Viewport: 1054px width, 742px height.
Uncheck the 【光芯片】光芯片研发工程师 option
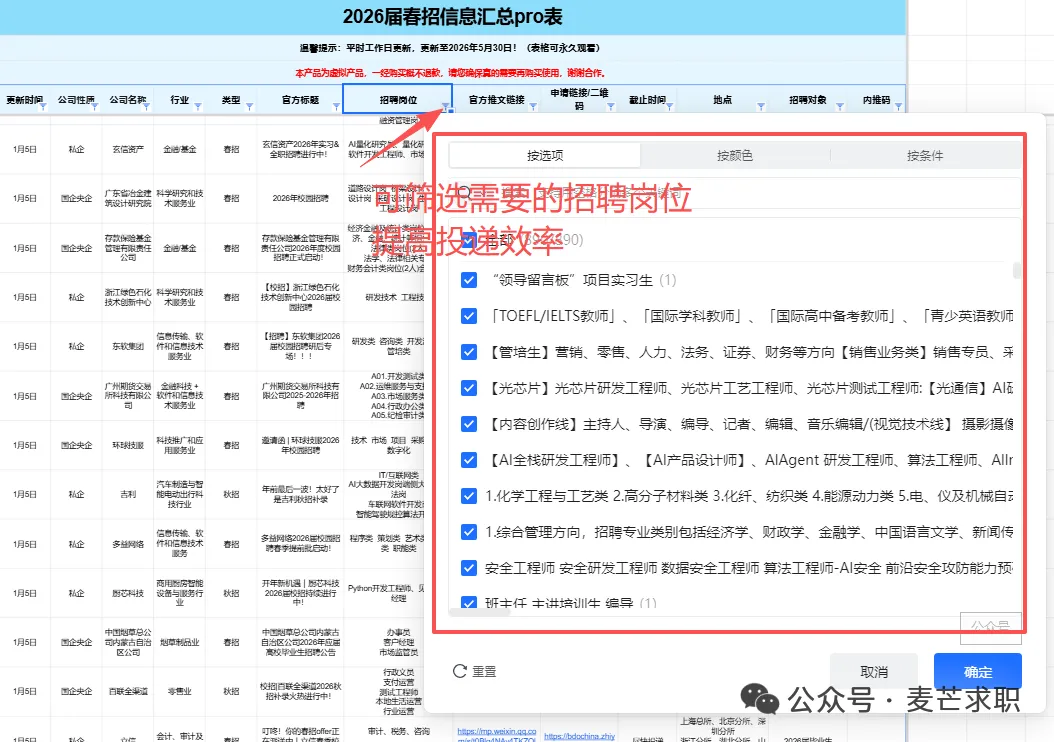pyautogui.click(x=469, y=388)
